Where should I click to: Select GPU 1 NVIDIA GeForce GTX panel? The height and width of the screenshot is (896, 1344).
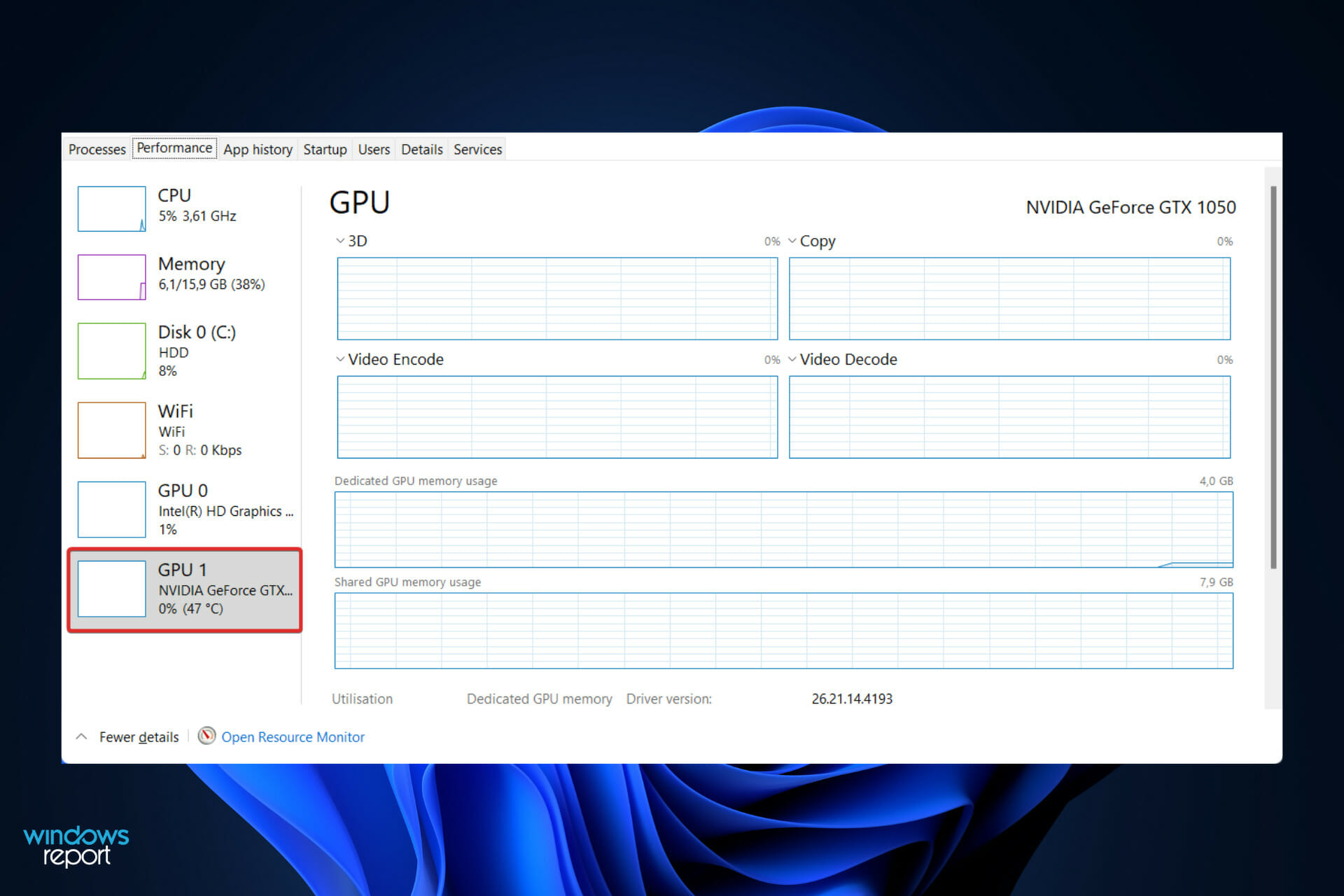pos(183,589)
